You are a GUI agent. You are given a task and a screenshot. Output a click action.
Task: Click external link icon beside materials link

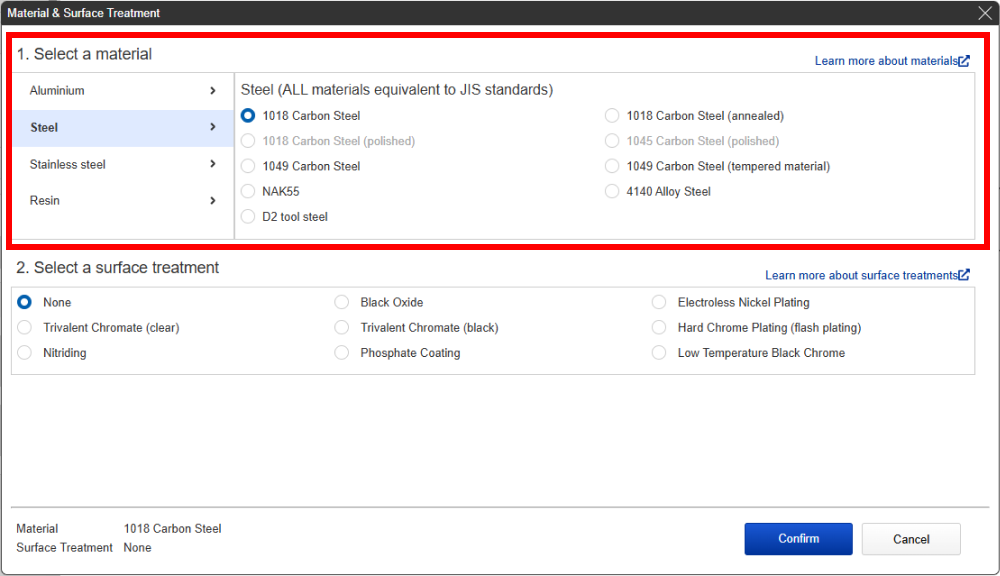(x=964, y=61)
